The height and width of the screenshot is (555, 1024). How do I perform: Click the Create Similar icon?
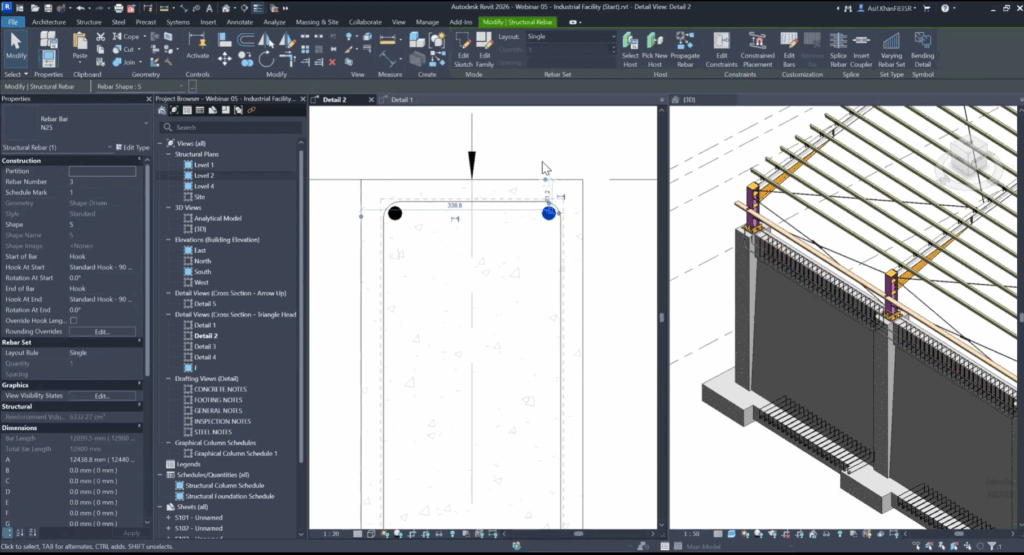[437, 59]
